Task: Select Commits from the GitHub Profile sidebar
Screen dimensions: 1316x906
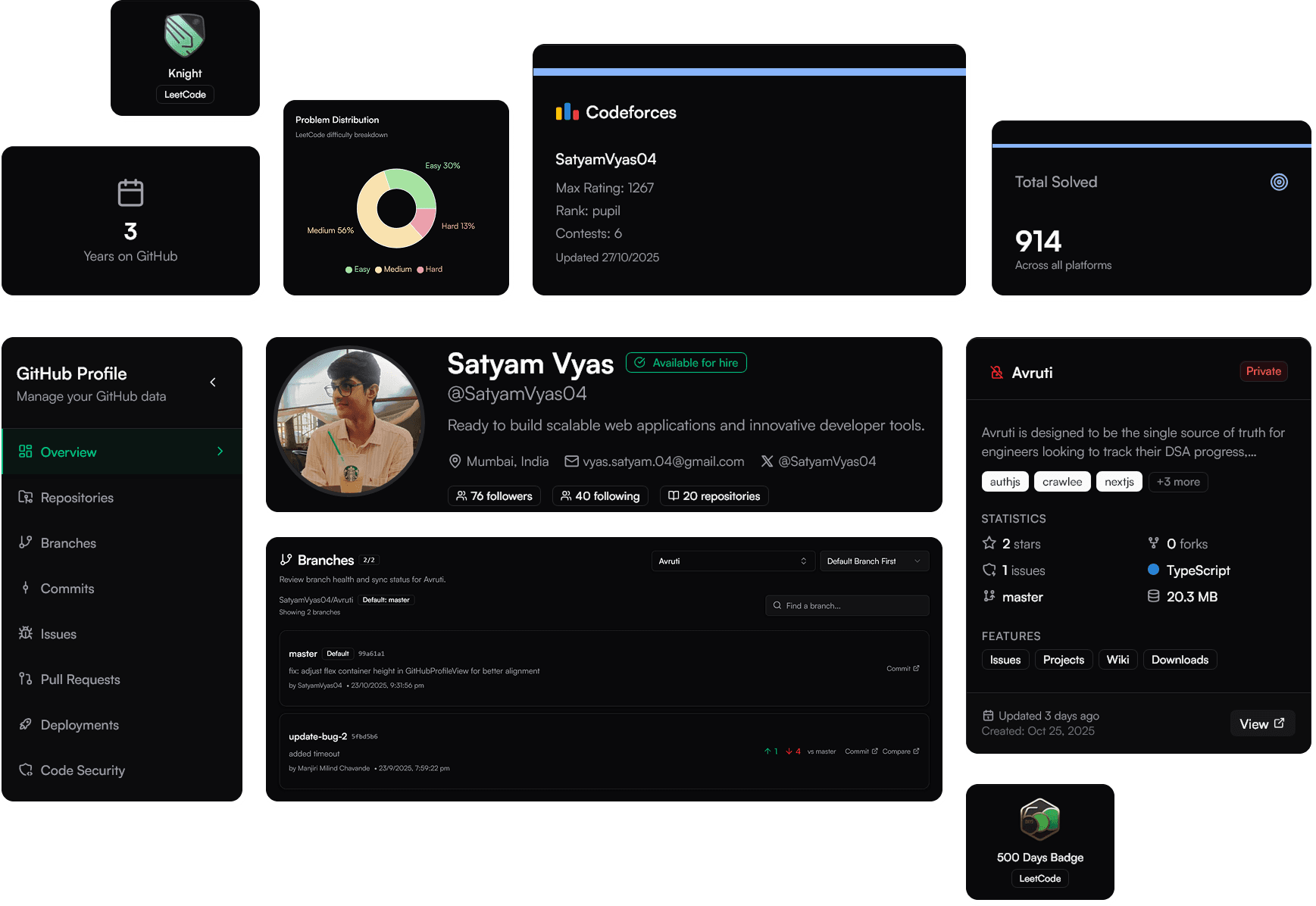Action: 67,588
